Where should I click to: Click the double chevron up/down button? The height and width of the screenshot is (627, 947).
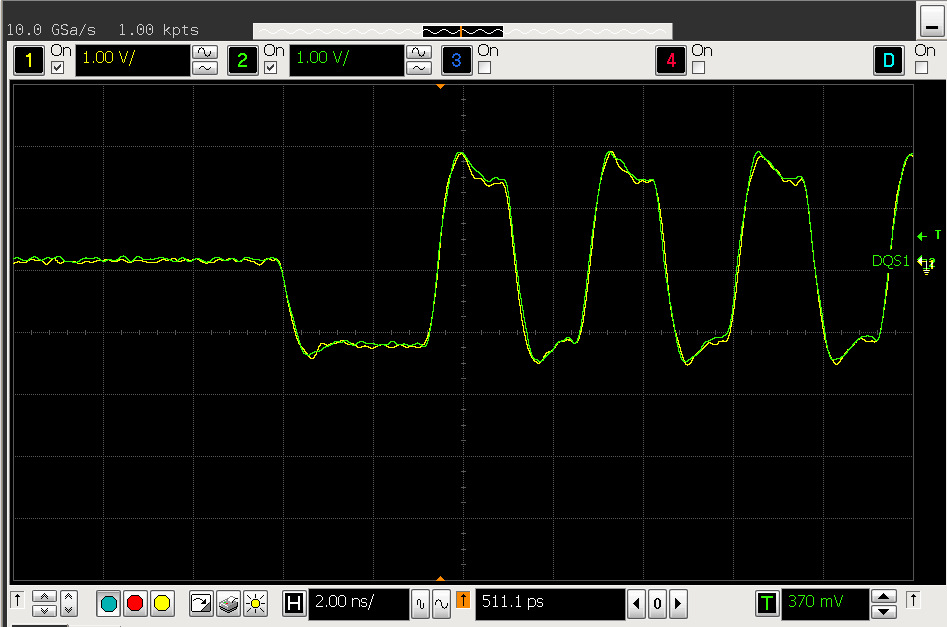coord(44,603)
